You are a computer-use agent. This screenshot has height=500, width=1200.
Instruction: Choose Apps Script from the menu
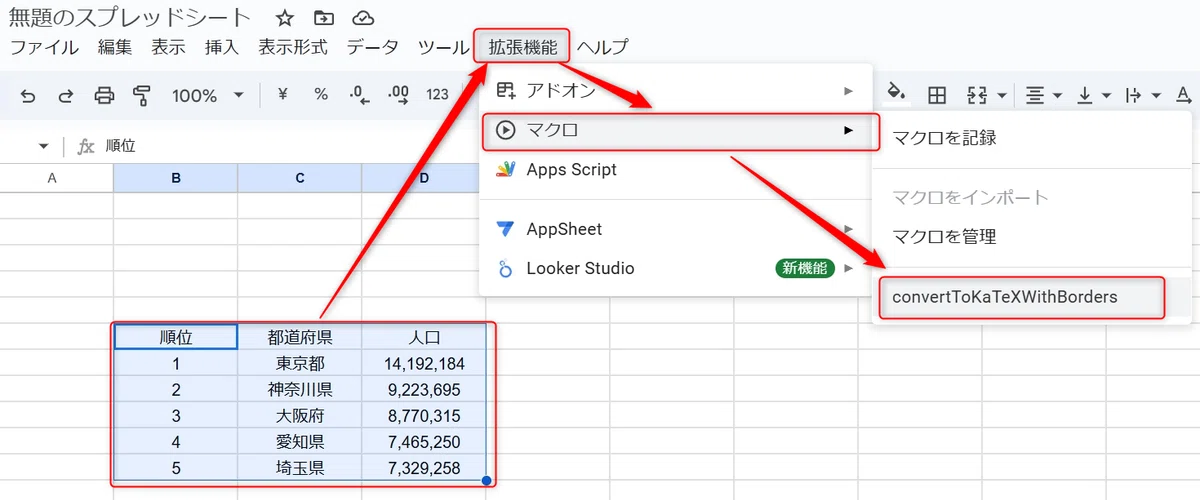coord(676,170)
